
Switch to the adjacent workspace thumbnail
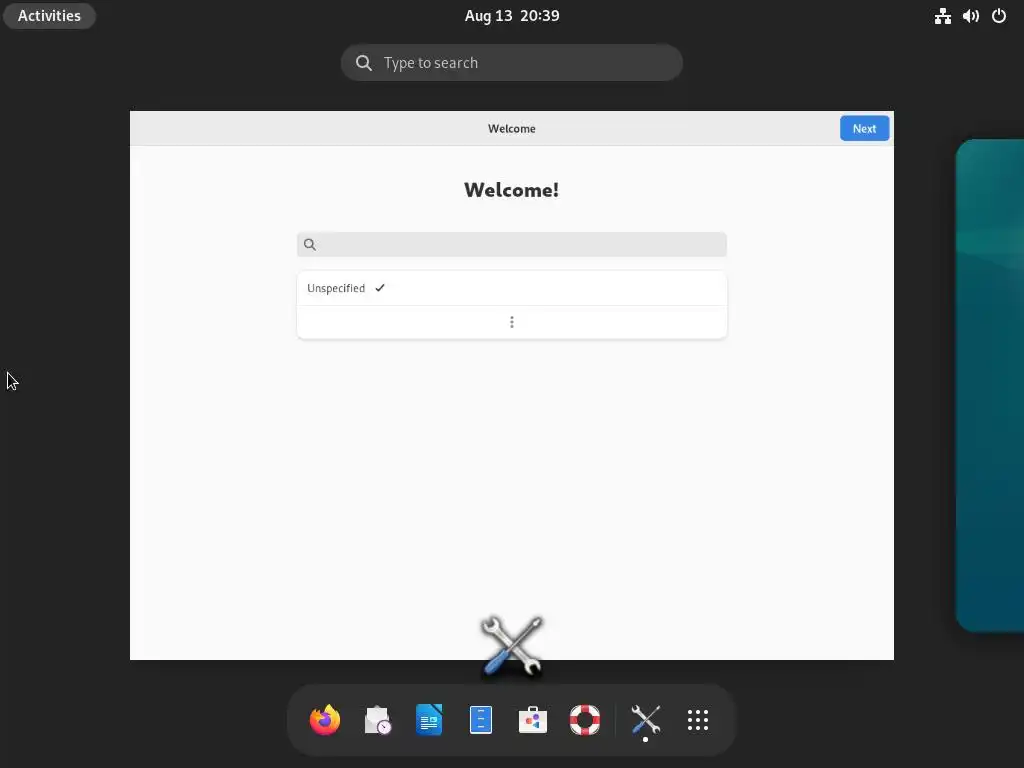[989, 385]
